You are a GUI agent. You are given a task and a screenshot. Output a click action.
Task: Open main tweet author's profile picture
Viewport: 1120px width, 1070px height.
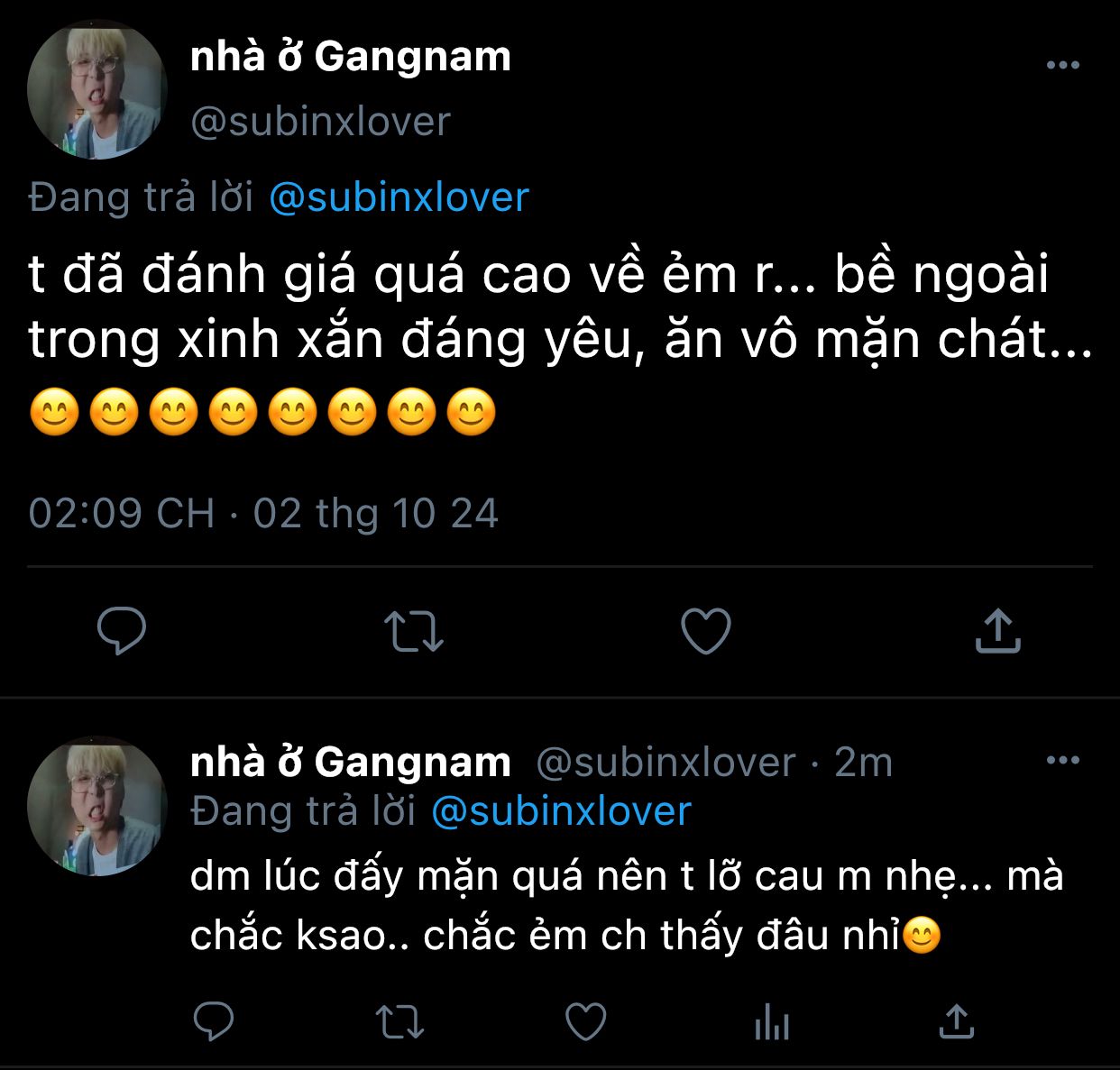[x=96, y=90]
